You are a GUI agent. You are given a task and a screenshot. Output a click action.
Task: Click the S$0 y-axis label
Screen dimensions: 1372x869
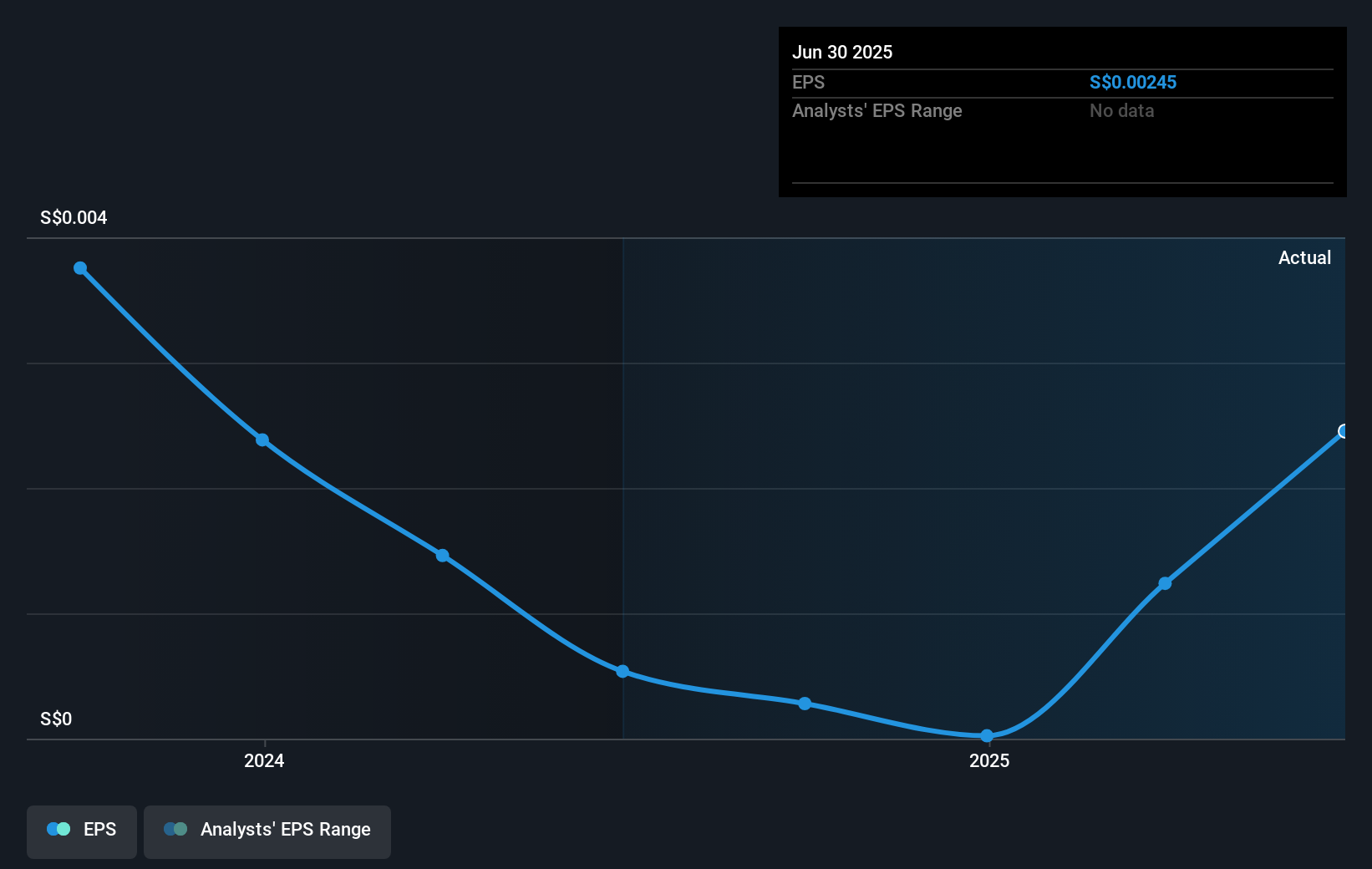(x=56, y=719)
